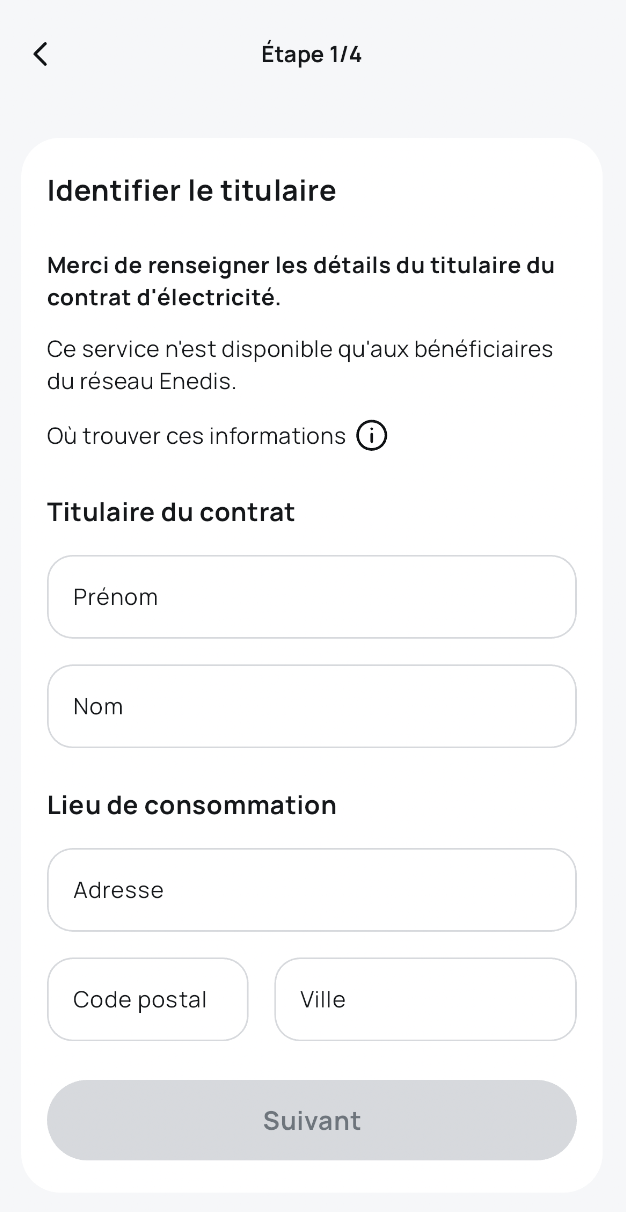Go back using the arrow icon

[x=40, y=54]
